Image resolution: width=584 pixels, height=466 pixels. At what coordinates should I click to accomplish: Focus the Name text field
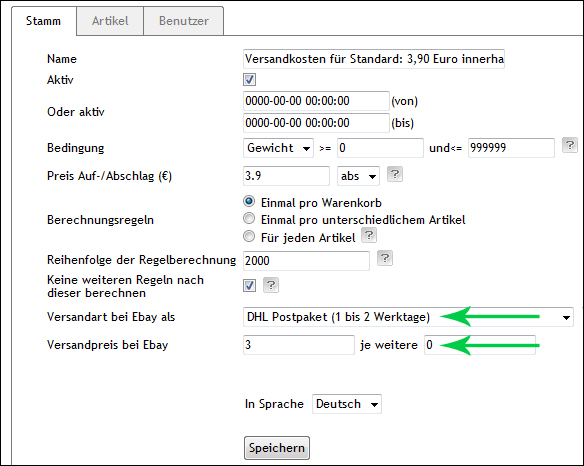[374, 59]
